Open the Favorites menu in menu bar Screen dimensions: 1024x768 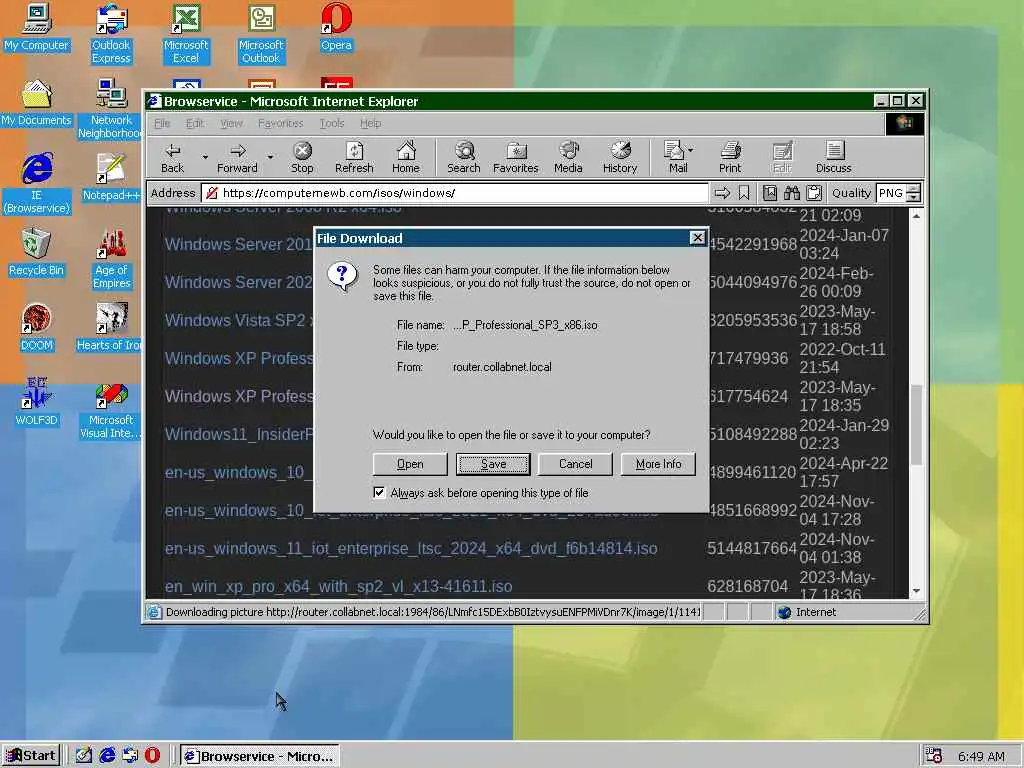pyautogui.click(x=280, y=123)
